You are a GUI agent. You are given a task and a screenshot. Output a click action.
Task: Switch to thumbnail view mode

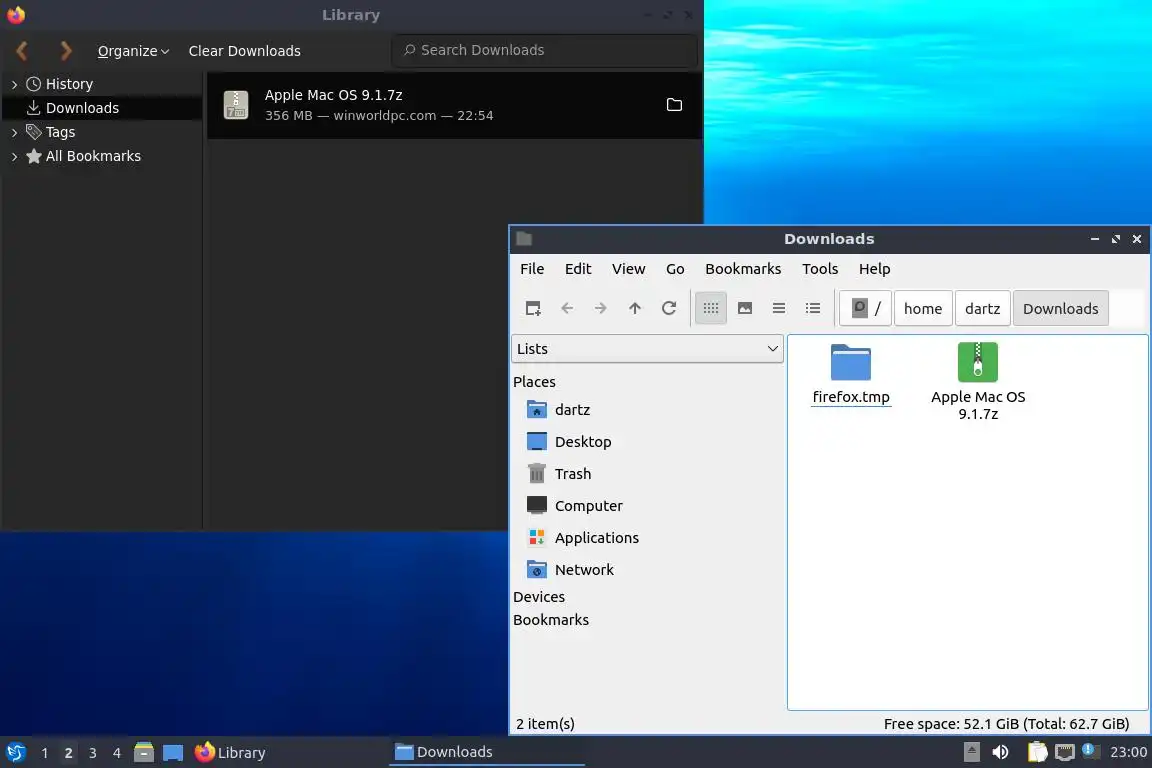tap(745, 308)
